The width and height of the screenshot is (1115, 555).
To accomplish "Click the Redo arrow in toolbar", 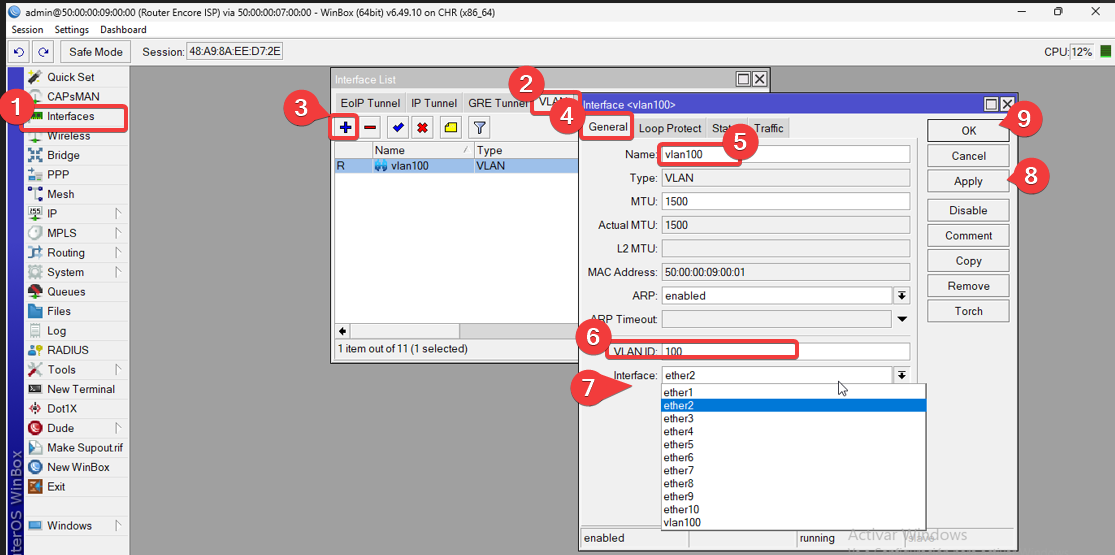I will [x=43, y=52].
